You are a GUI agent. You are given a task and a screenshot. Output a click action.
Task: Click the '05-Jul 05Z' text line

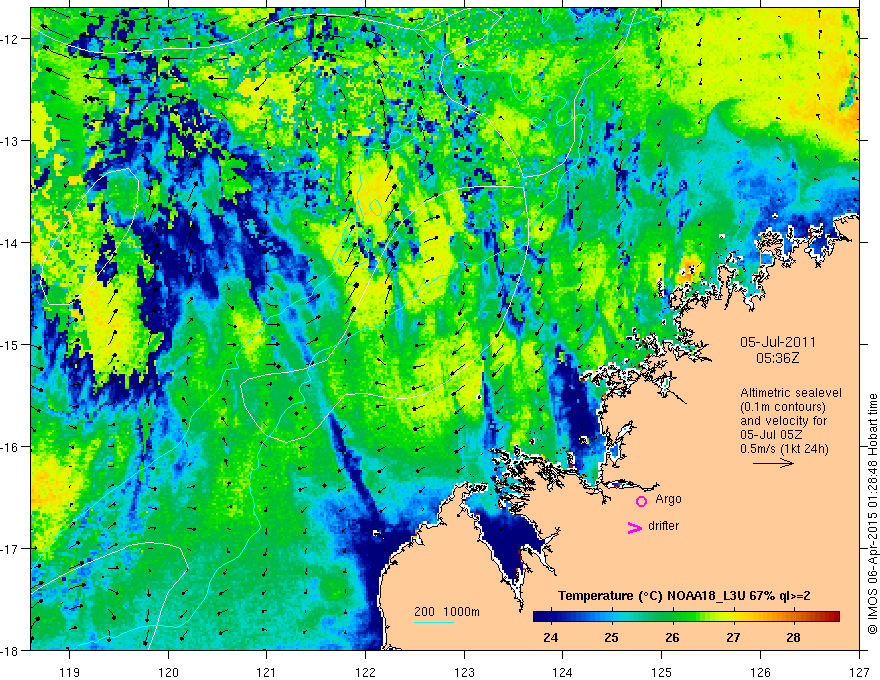pos(771,434)
